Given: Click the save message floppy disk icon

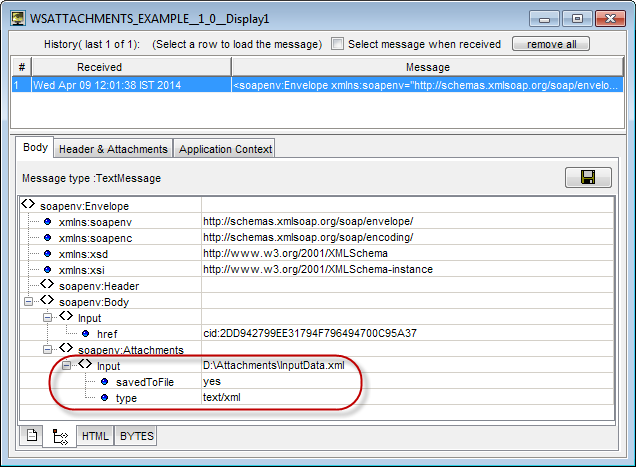Looking at the screenshot, I should tap(588, 177).
